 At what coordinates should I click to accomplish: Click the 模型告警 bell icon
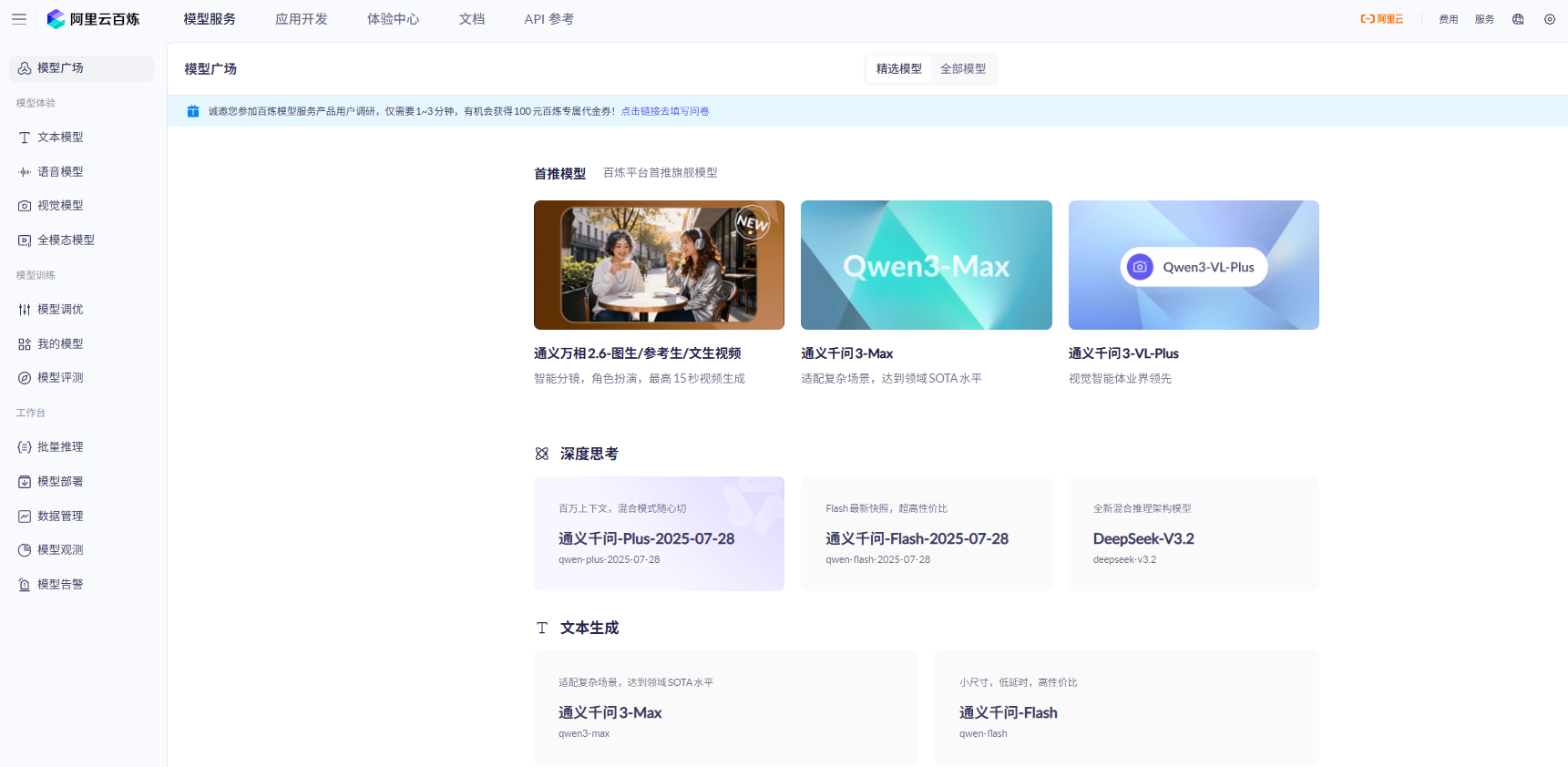pyautogui.click(x=25, y=585)
